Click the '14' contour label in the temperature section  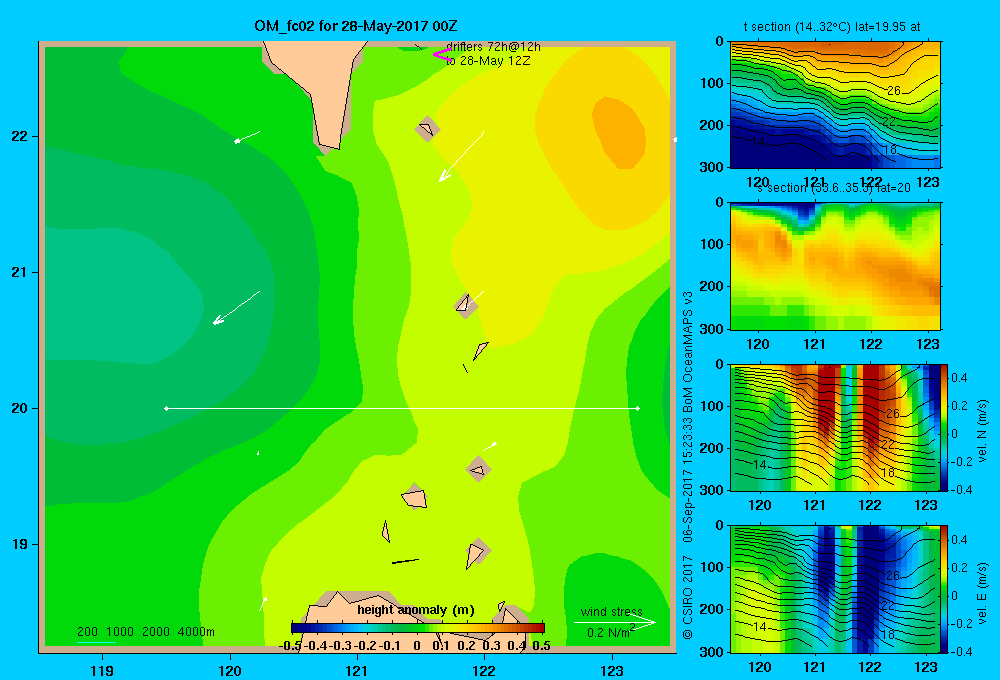[758, 142]
